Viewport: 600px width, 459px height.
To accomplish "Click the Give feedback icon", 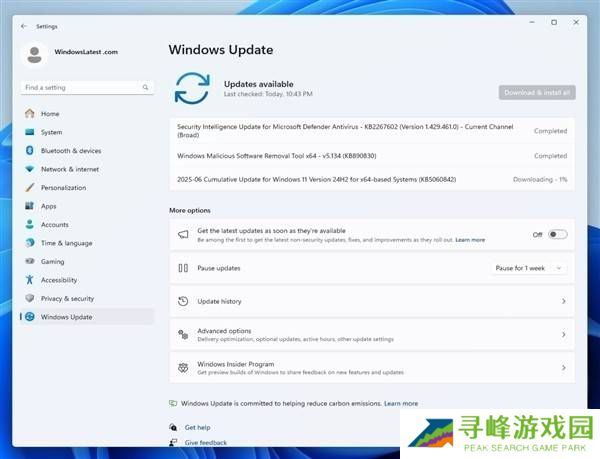I will 173,443.
